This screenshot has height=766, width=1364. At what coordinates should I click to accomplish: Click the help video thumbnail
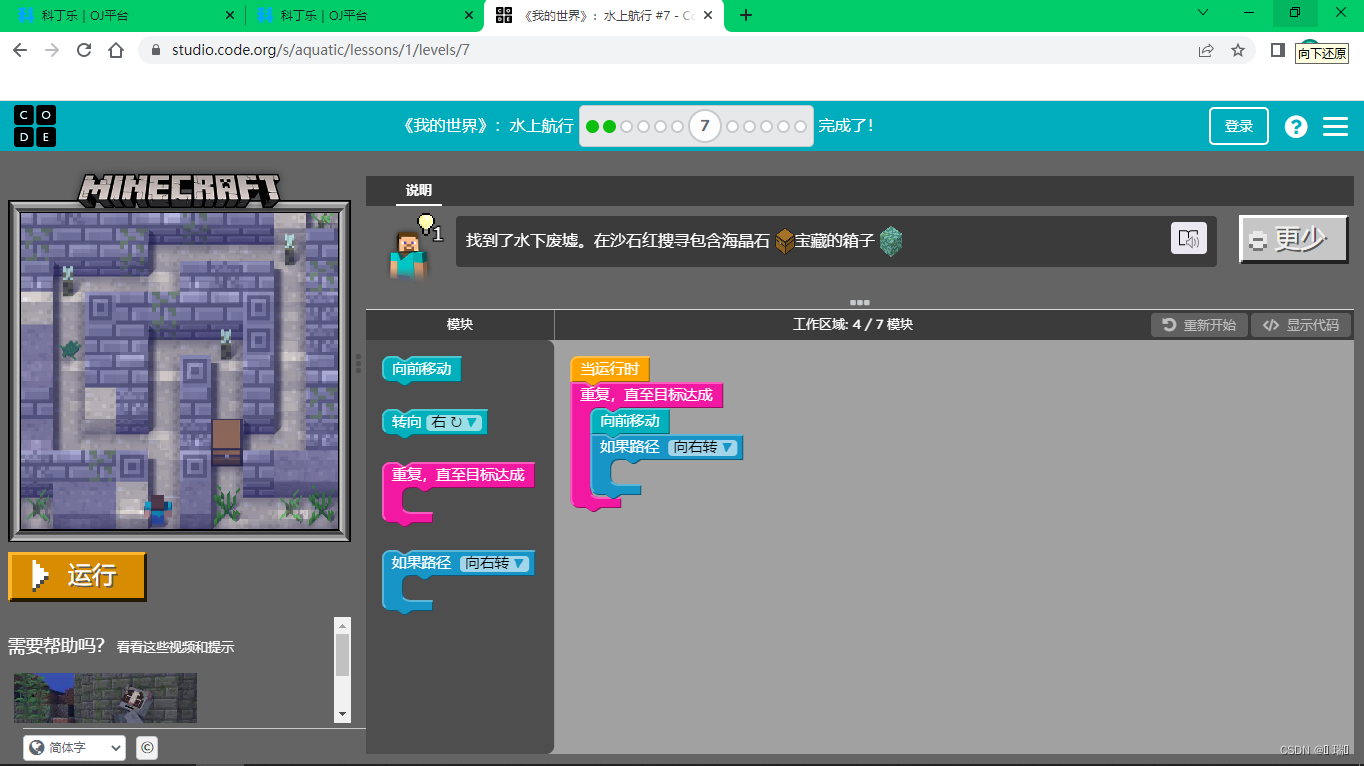click(105, 698)
